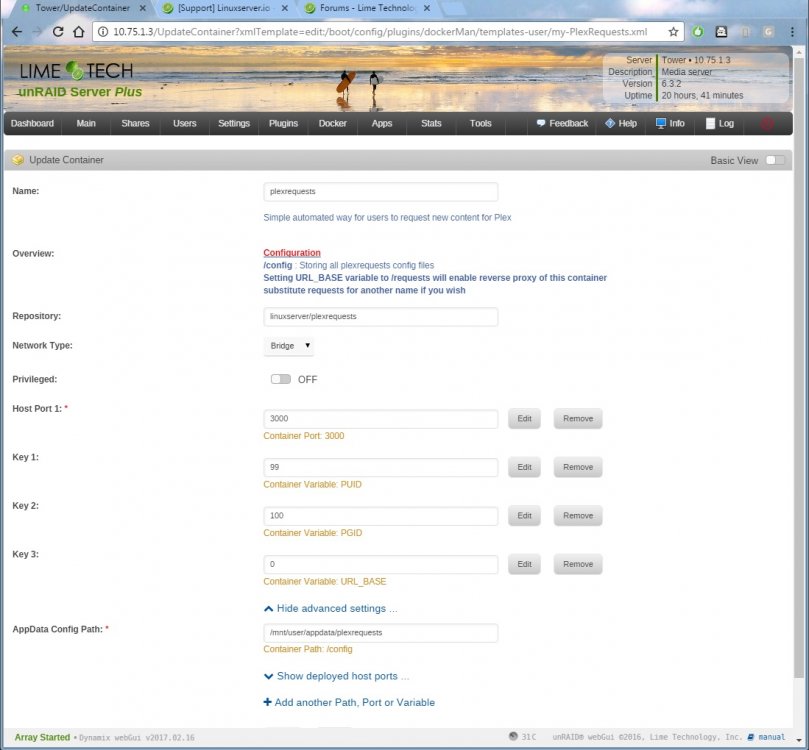Click Edit for Key 3 URL_BASE
The height and width of the screenshot is (750, 809).
coord(524,564)
